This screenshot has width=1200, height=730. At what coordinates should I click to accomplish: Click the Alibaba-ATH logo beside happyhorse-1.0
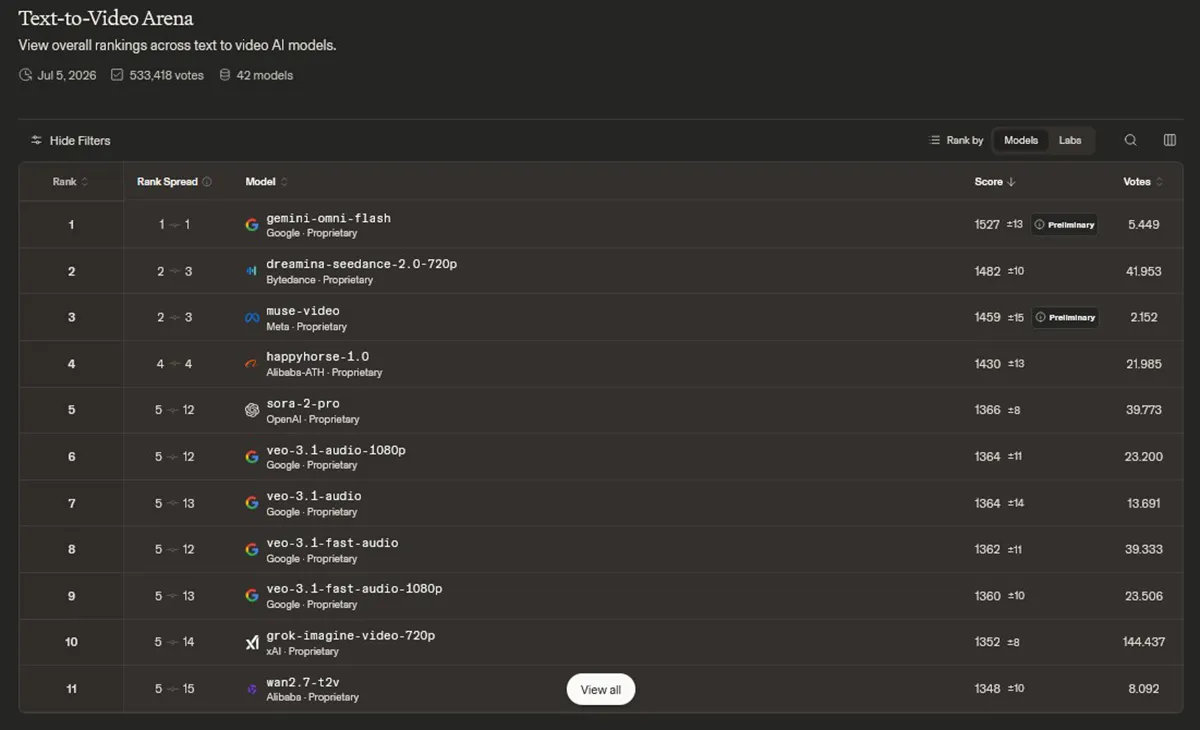click(252, 364)
